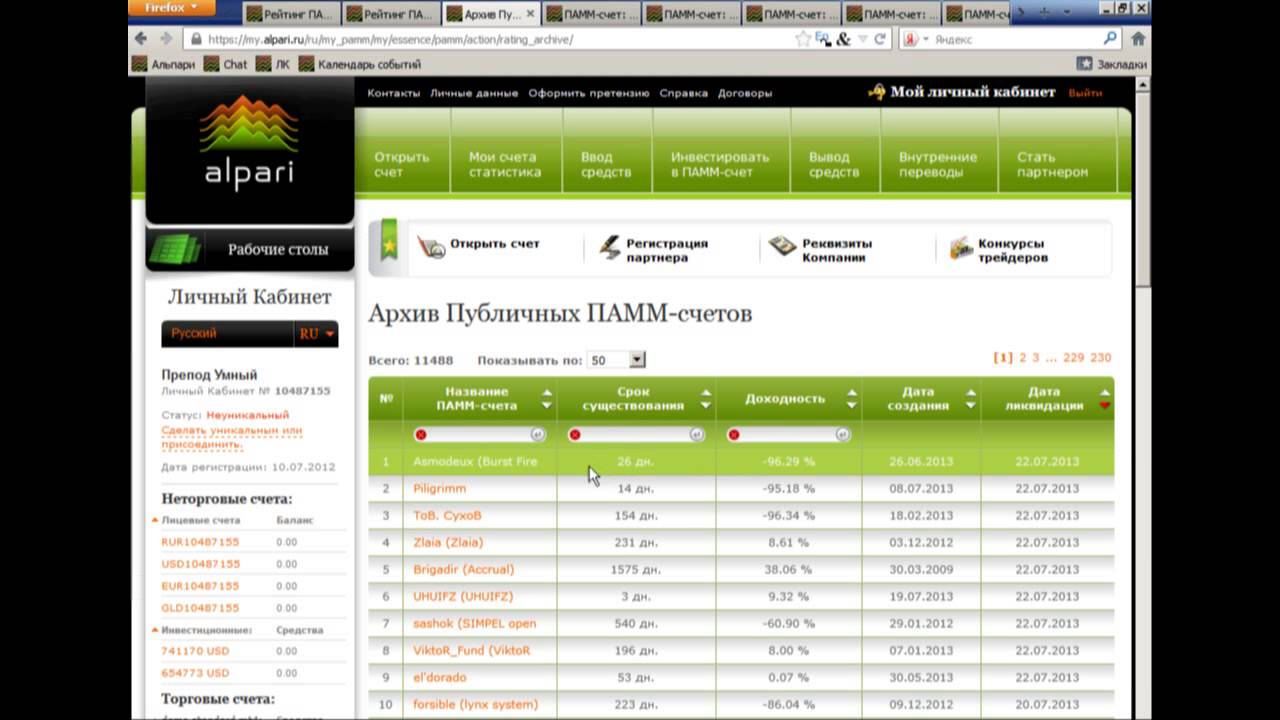The height and width of the screenshot is (720, 1280).
Task: Go to last page 230
Action: pos(1101,358)
